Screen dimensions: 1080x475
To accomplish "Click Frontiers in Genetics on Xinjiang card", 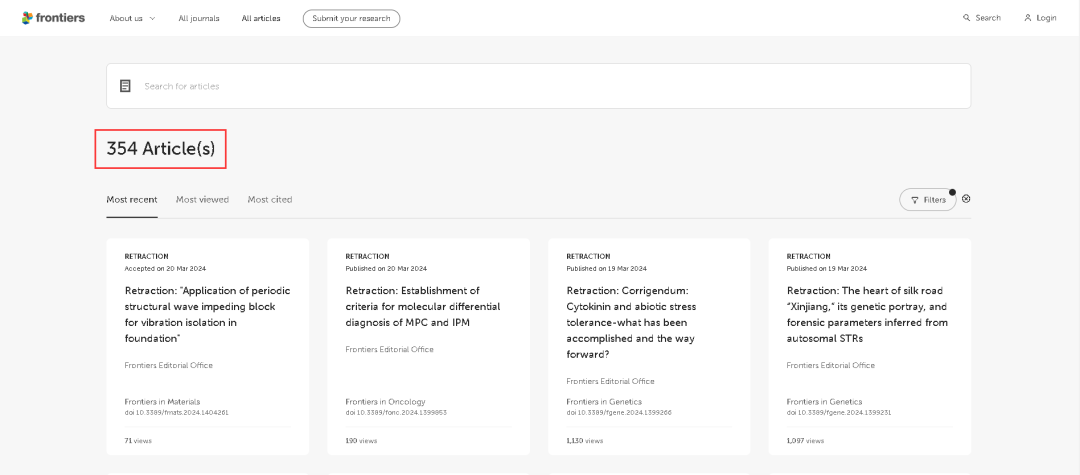I will coord(824,402).
